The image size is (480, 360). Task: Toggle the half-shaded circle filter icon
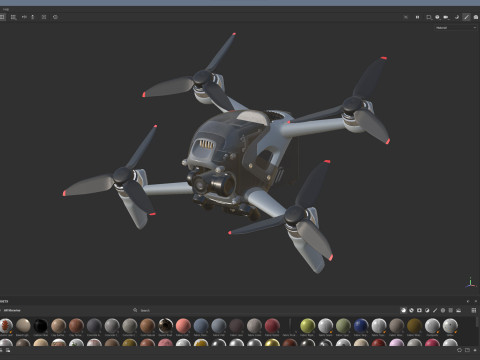pos(427,310)
